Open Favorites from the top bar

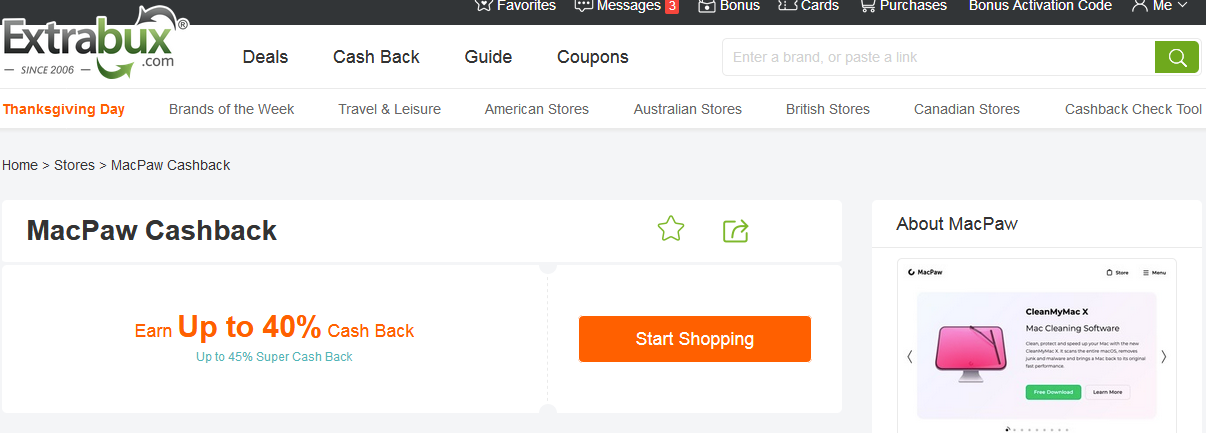(516, 6)
